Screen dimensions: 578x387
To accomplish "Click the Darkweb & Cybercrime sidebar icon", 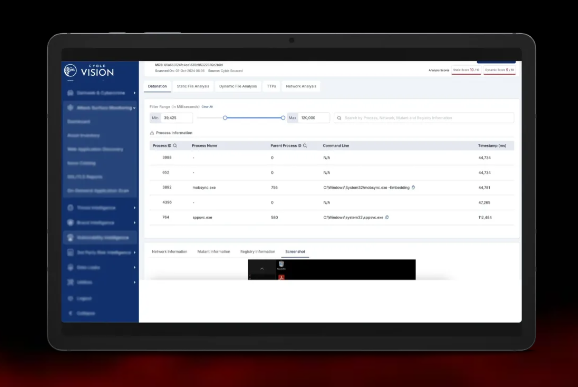I will tap(70, 93).
